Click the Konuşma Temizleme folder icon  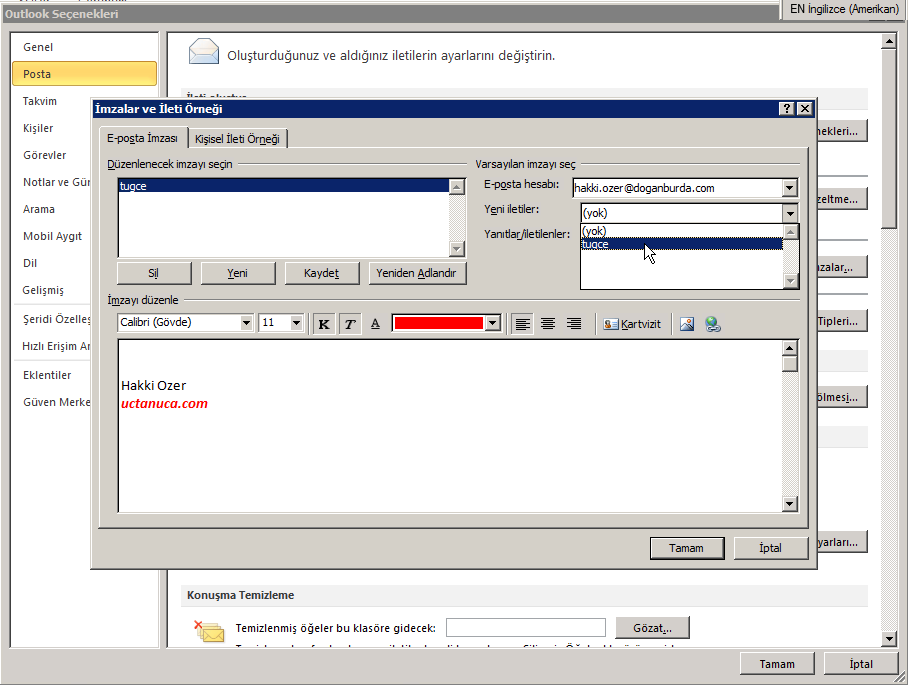[209, 631]
